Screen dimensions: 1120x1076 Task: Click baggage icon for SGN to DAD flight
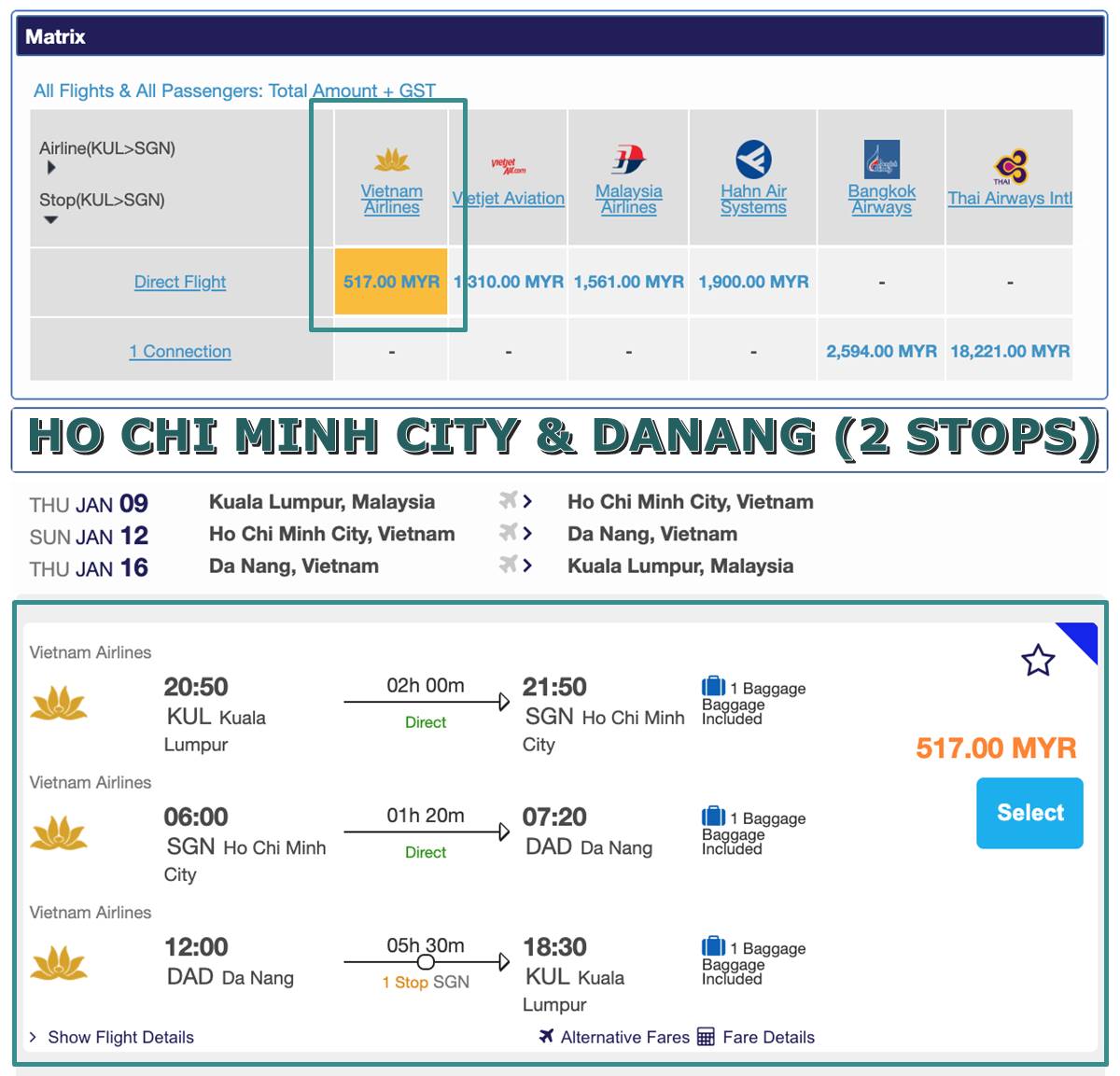click(x=713, y=817)
